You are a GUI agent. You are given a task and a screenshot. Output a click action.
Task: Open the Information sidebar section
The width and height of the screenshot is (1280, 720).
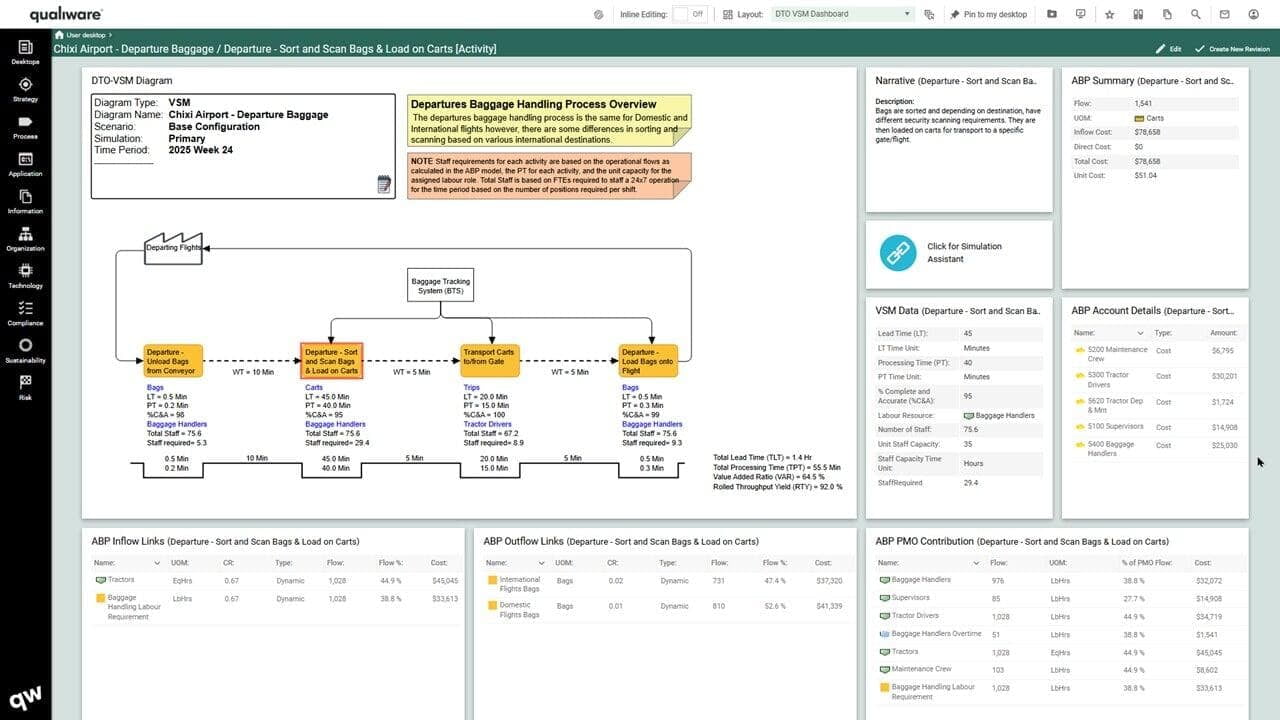pyautogui.click(x=25, y=201)
